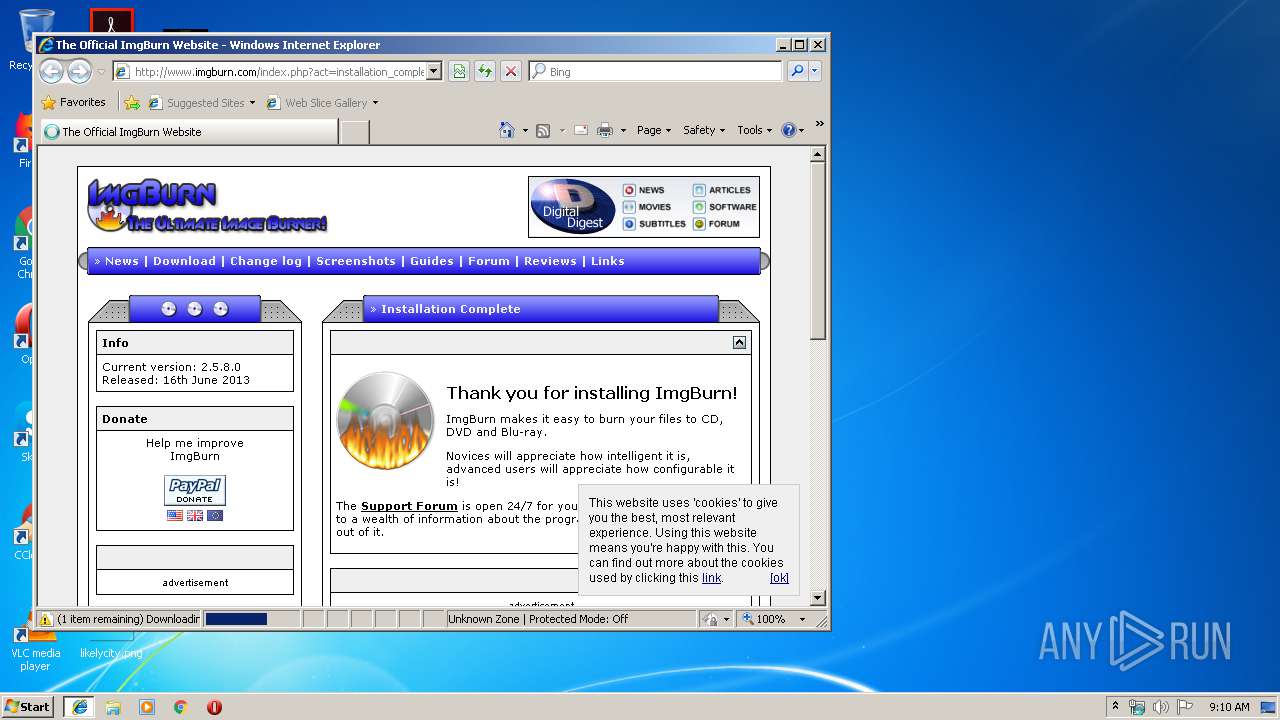Click the Read Mail envelope icon

(x=580, y=130)
